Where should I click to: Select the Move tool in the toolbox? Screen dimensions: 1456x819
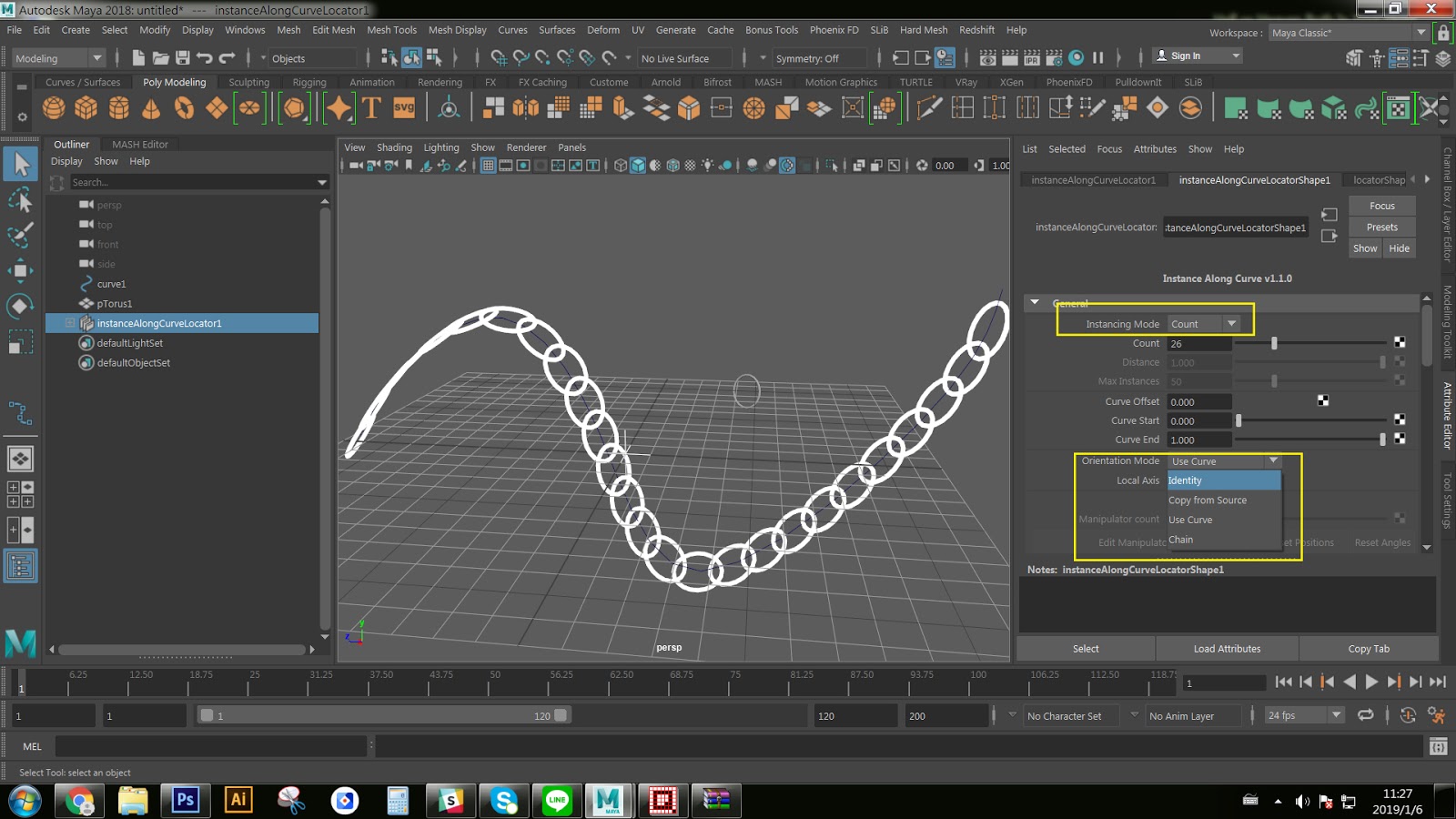point(20,270)
